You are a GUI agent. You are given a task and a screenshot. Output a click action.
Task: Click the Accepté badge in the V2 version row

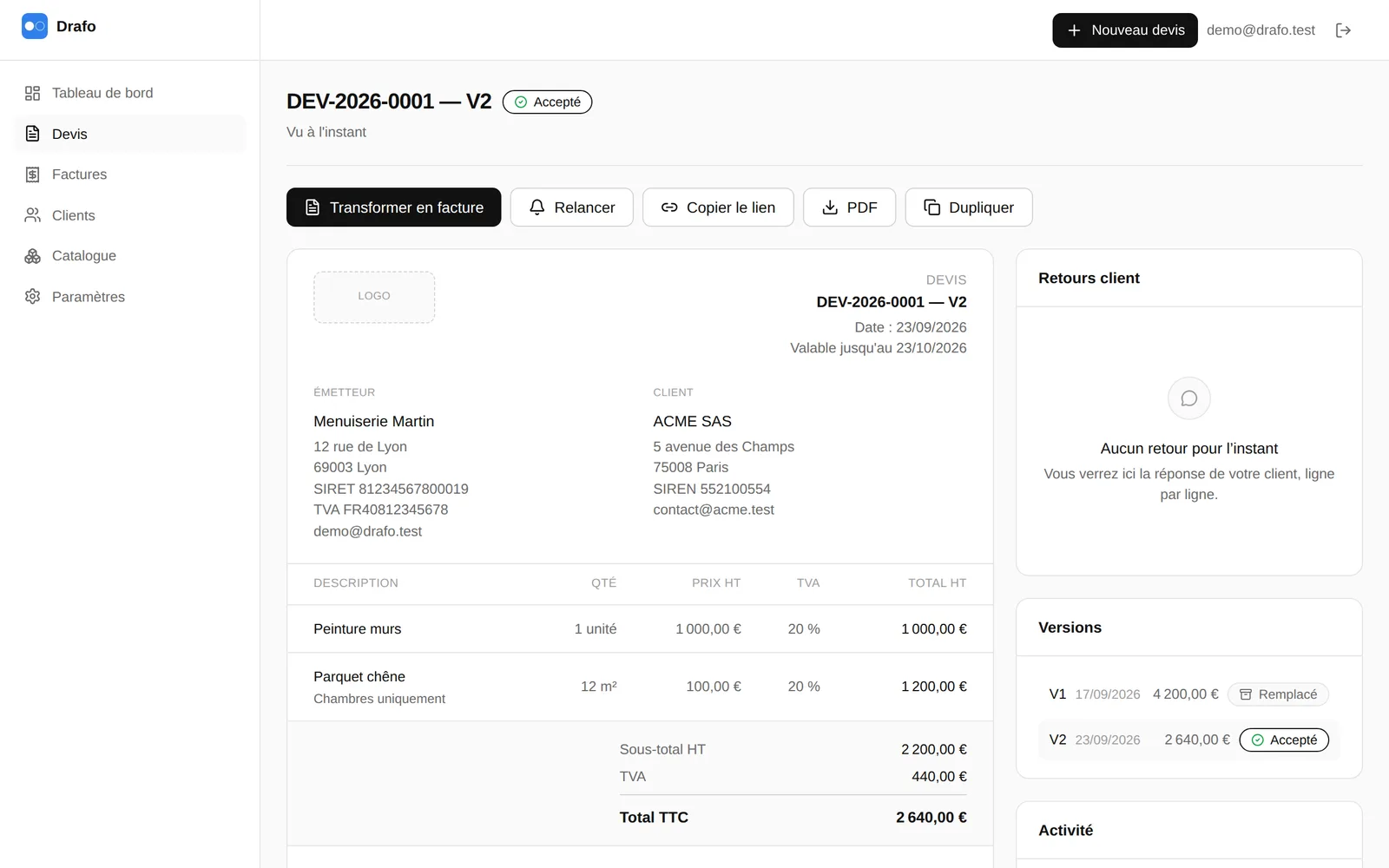(1284, 740)
